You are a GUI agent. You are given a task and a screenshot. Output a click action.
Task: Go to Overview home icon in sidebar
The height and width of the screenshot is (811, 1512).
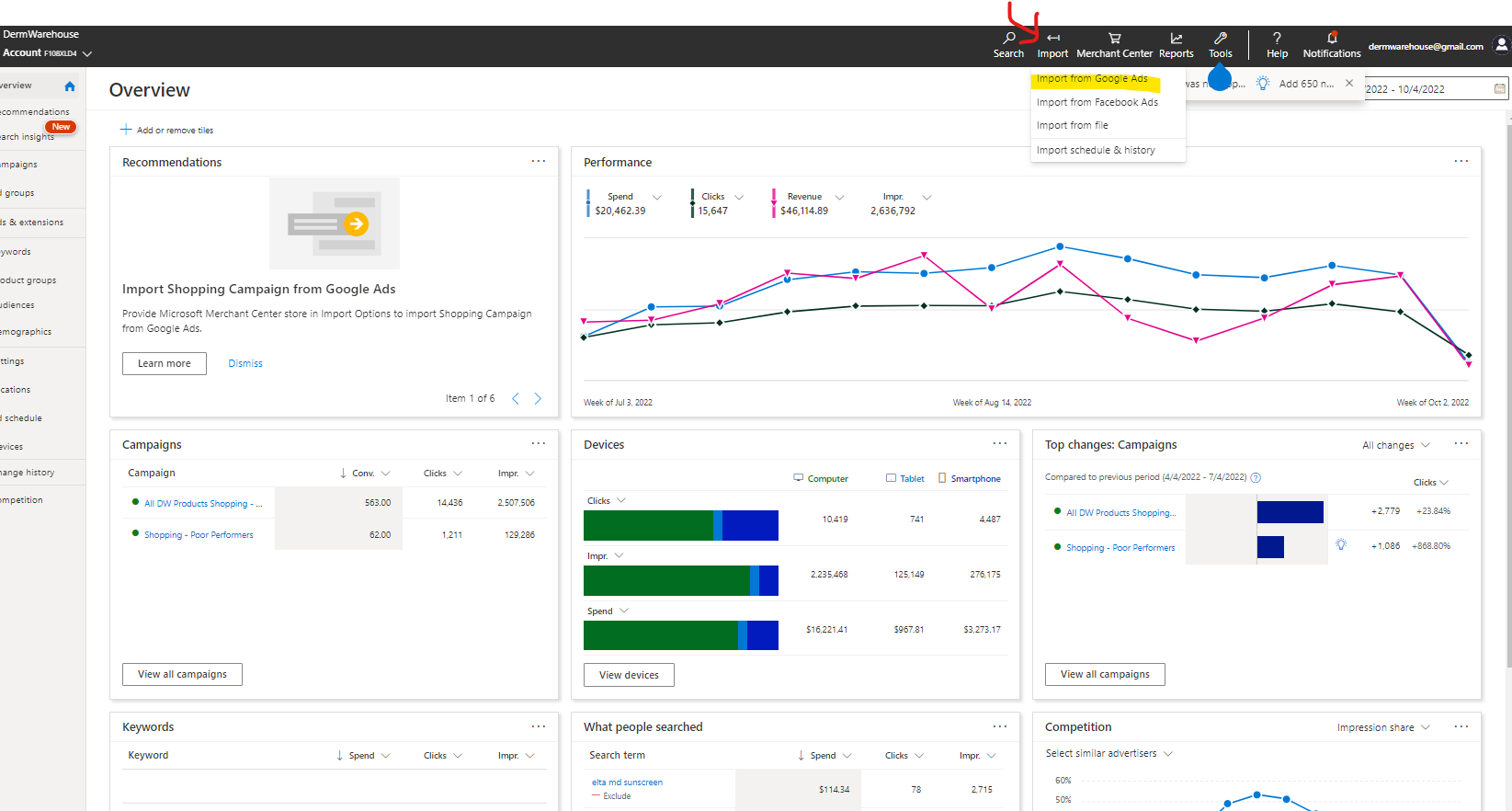point(70,86)
